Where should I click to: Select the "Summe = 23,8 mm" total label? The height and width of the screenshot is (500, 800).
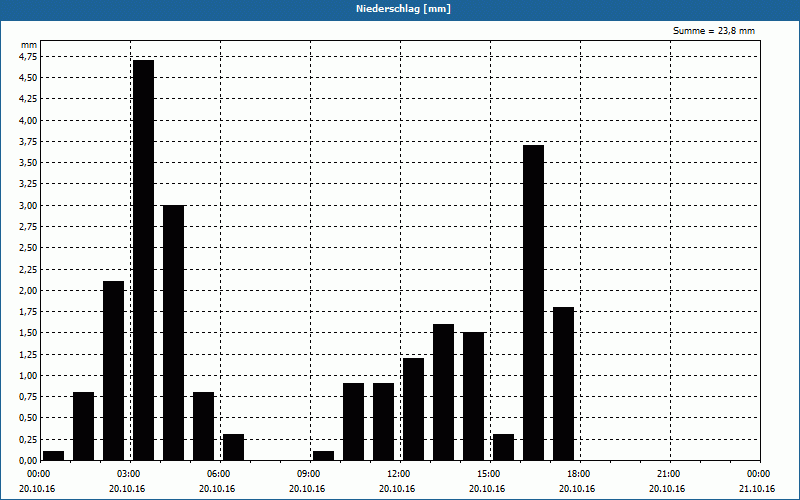(714, 31)
